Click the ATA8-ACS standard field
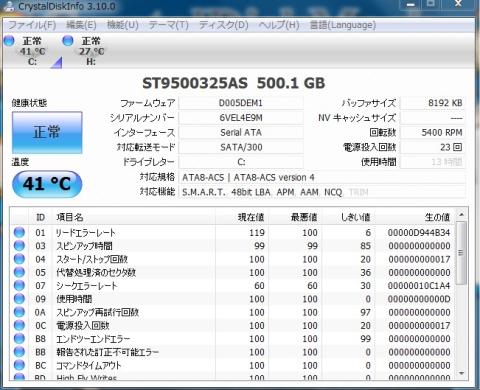This screenshot has height=390, width=480. click(x=322, y=177)
